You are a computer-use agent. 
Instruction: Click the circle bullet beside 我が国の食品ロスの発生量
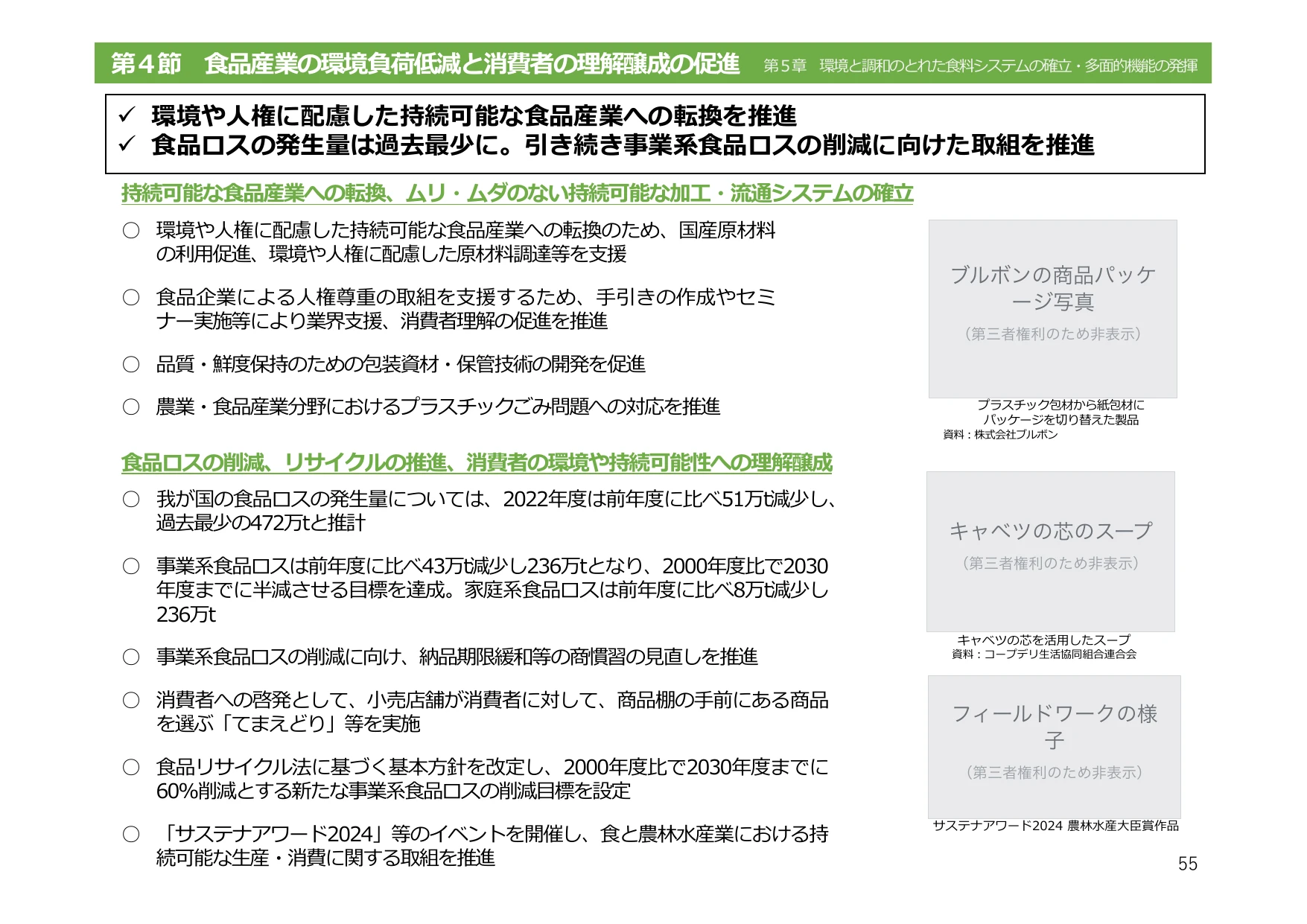click(x=131, y=499)
